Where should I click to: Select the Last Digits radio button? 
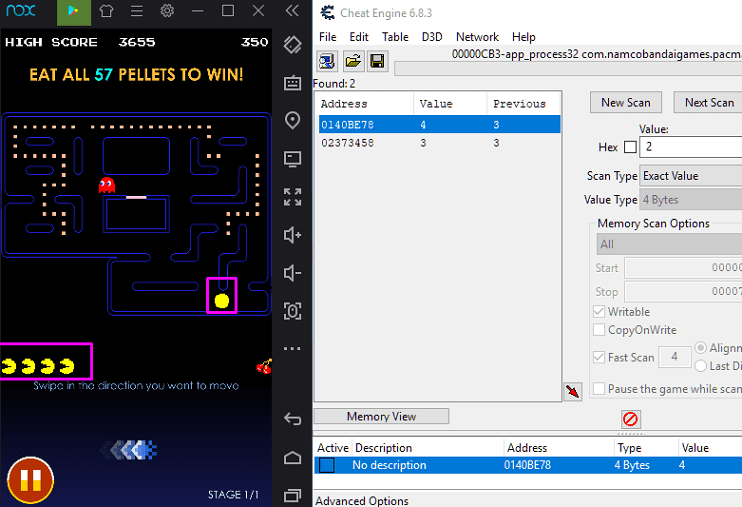tap(700, 366)
